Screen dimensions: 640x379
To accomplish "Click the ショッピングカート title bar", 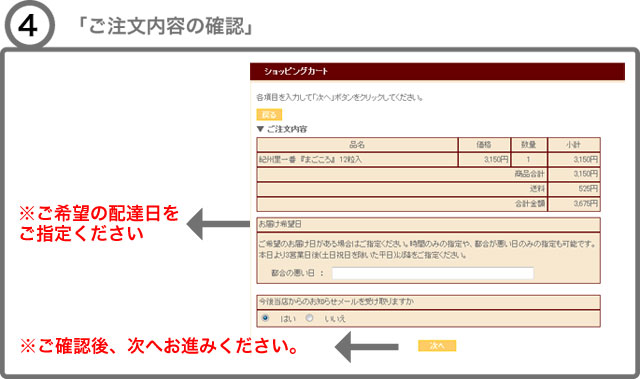I will [437, 71].
